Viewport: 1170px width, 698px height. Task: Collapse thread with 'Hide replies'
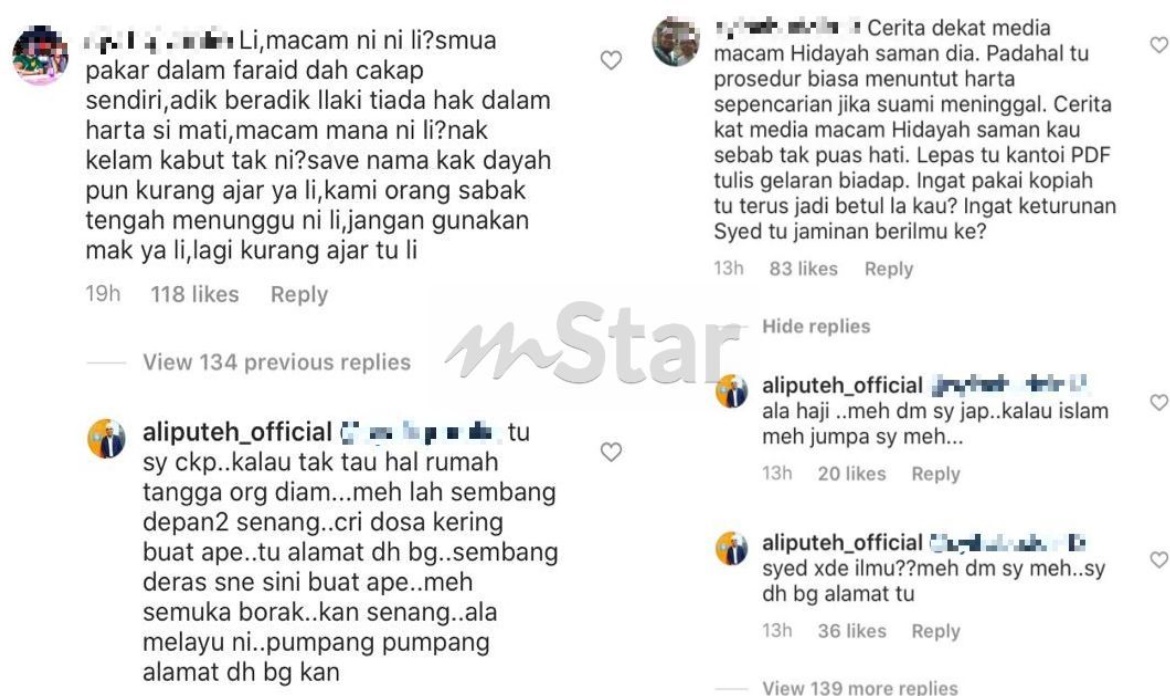click(816, 326)
